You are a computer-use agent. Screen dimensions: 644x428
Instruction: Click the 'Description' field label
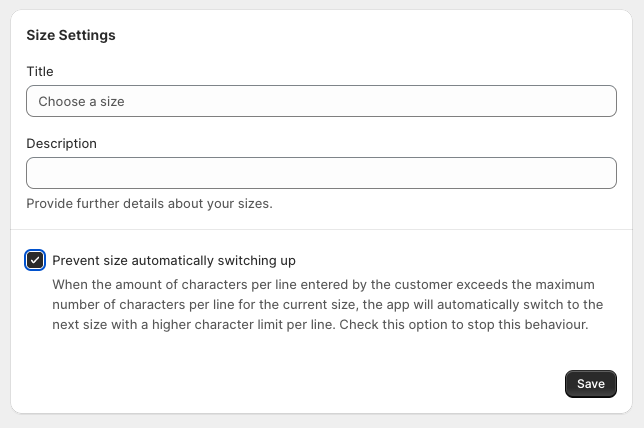[x=61, y=144]
